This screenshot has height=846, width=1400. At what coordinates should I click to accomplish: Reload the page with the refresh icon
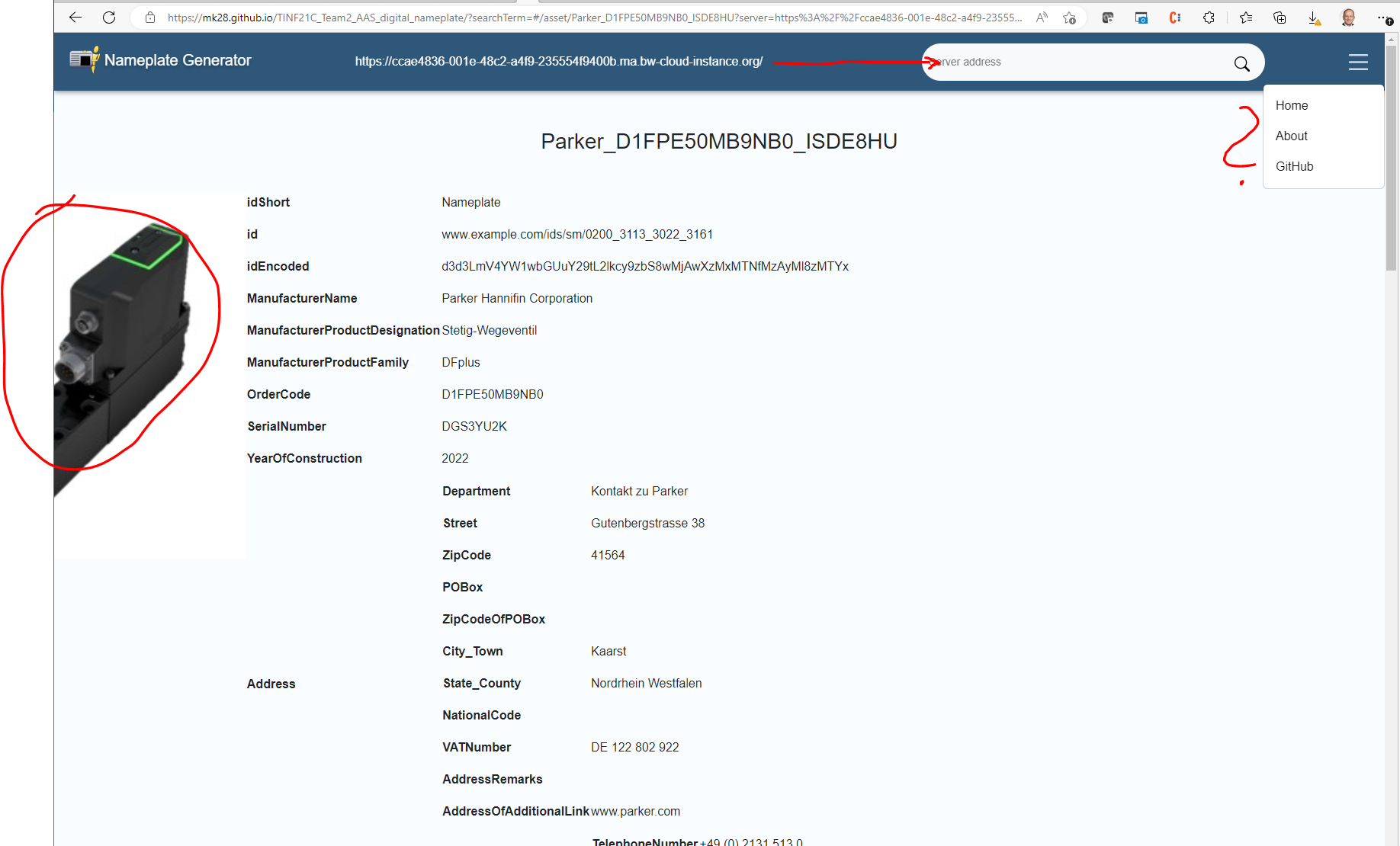coord(109,18)
